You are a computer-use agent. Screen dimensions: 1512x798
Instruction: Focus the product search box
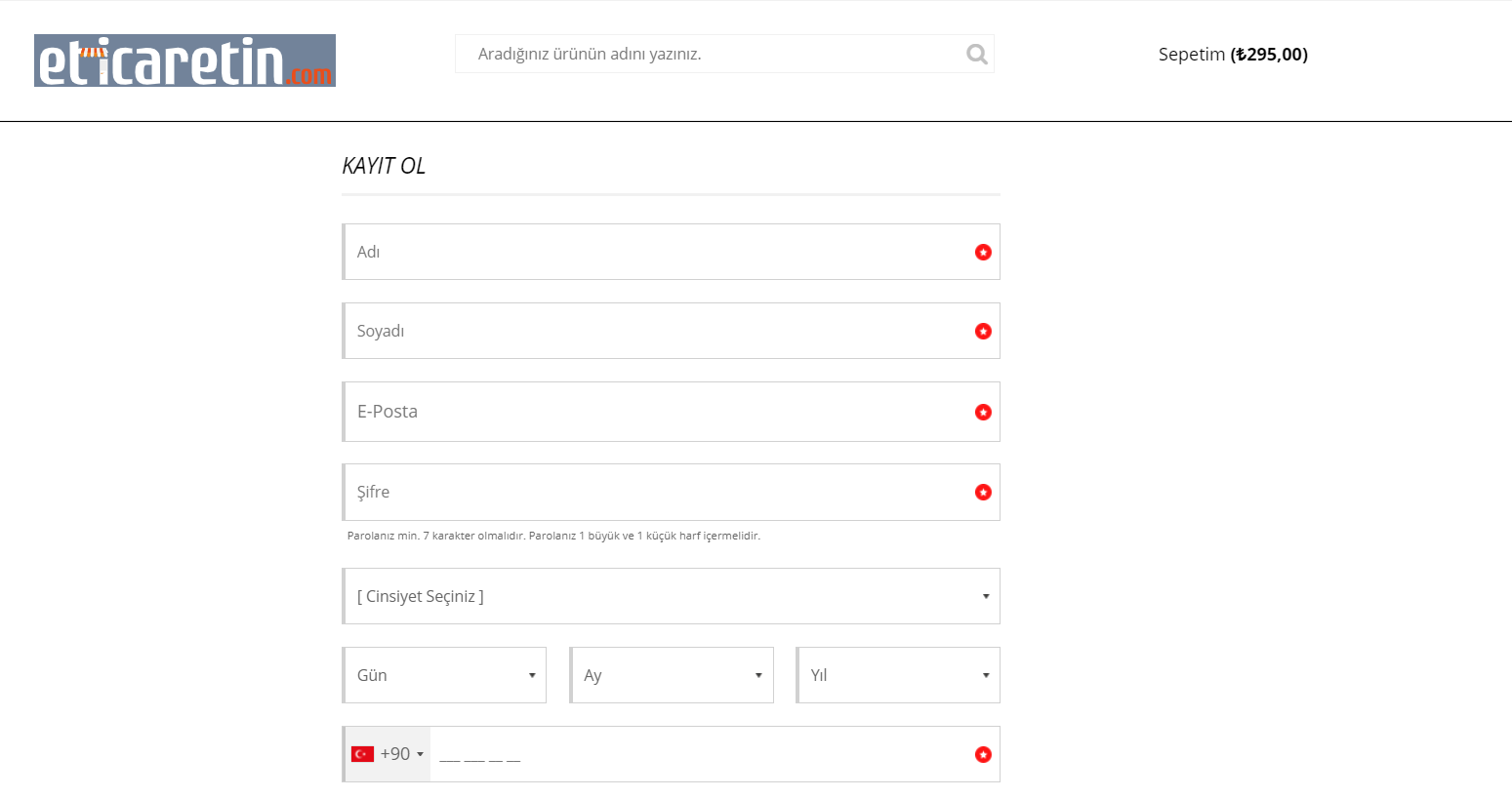724,54
